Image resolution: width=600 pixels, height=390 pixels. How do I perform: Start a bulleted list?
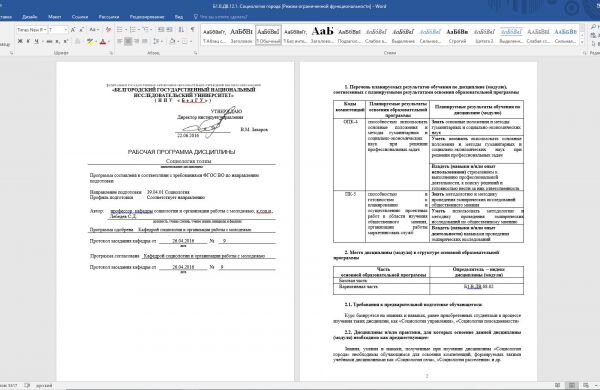tap(120, 29)
